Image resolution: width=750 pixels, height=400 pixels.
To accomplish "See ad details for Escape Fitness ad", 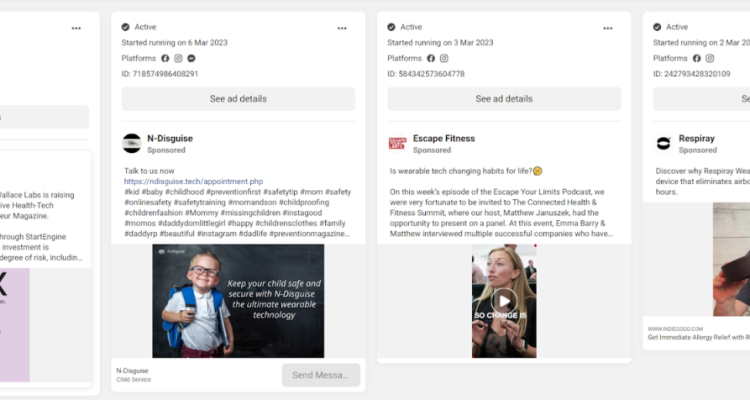I will [x=504, y=99].
